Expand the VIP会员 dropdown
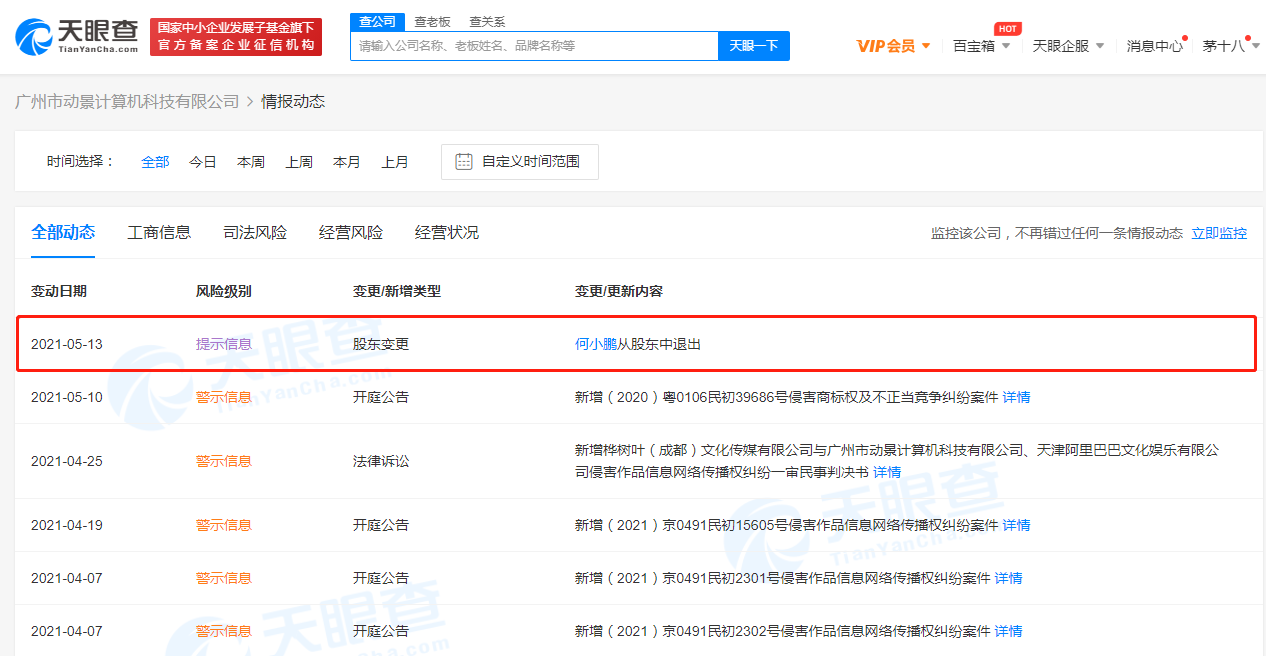 (893, 46)
